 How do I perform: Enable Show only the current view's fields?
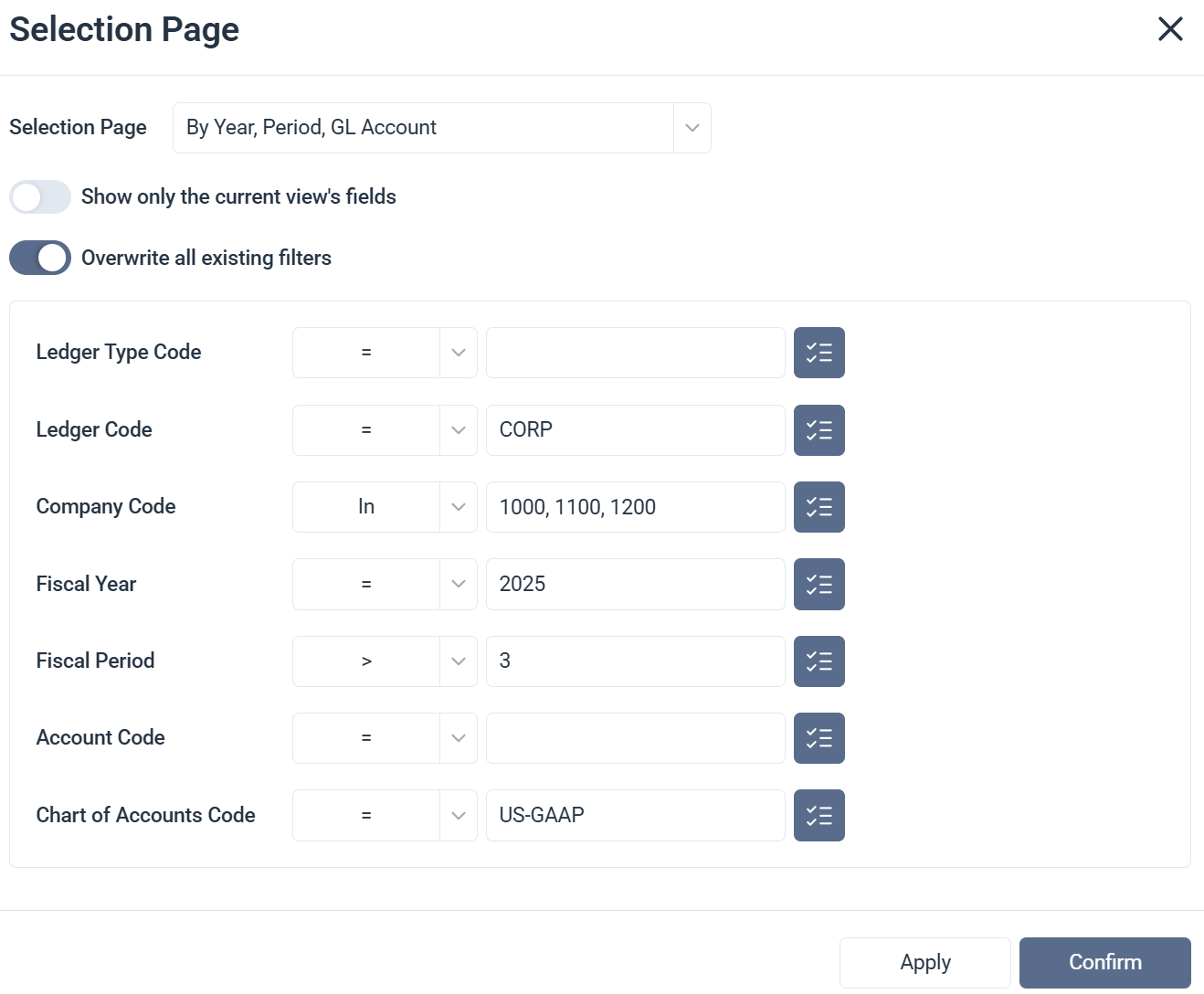click(x=39, y=196)
